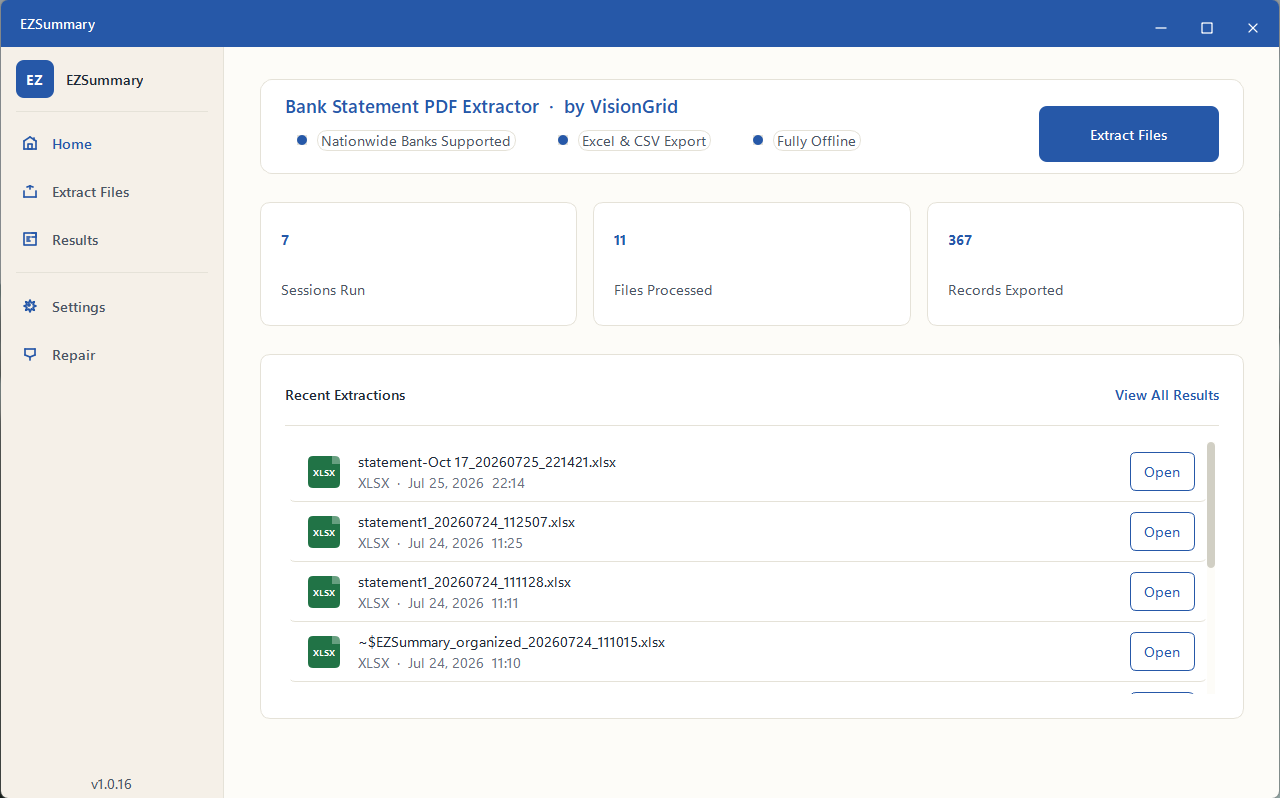Open Results in the sidebar
The width and height of the screenshot is (1280, 798).
[x=112, y=240]
